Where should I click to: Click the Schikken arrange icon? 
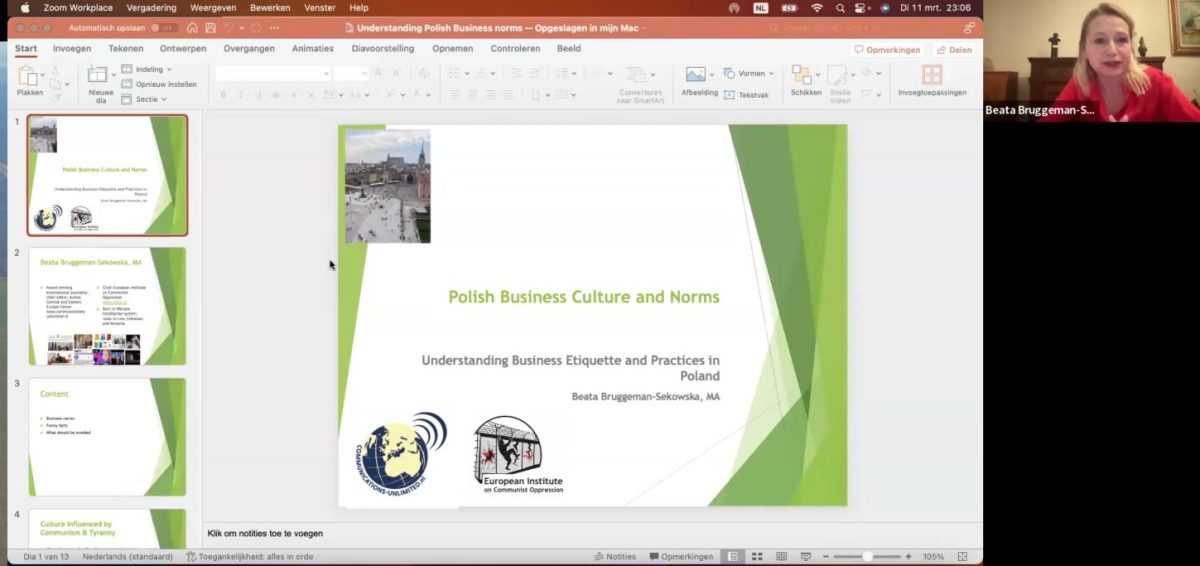[x=802, y=76]
